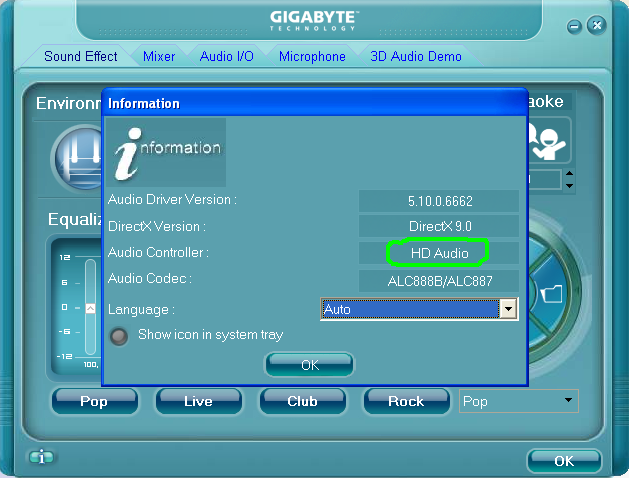
Task: Switch to the Mixer tab
Action: (159, 56)
